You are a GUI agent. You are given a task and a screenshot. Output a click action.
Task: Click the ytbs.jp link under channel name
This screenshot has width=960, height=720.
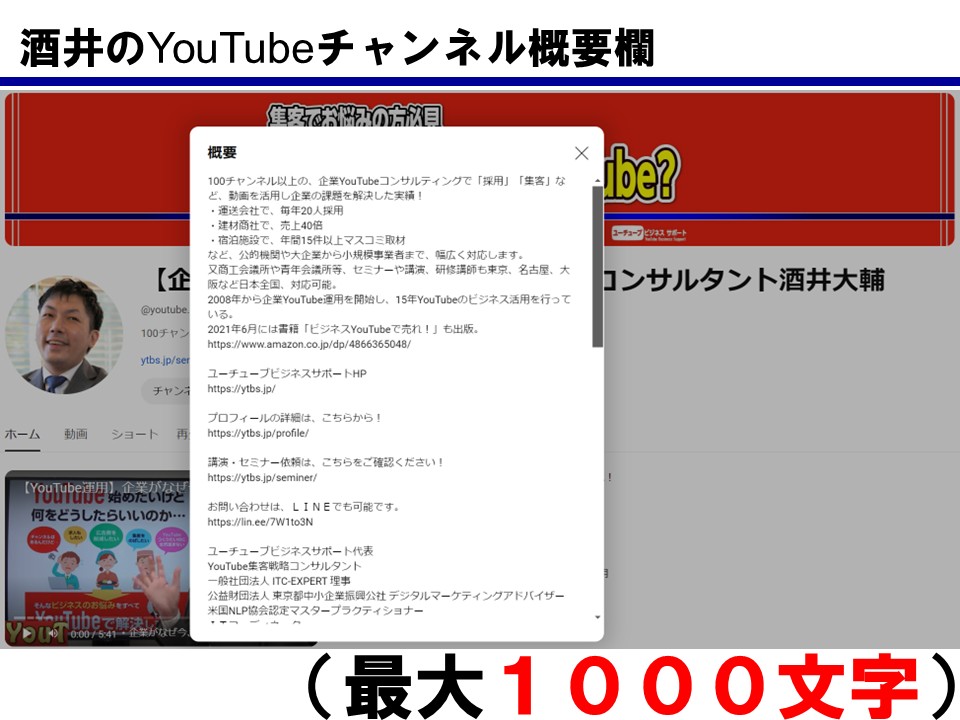(x=165, y=360)
